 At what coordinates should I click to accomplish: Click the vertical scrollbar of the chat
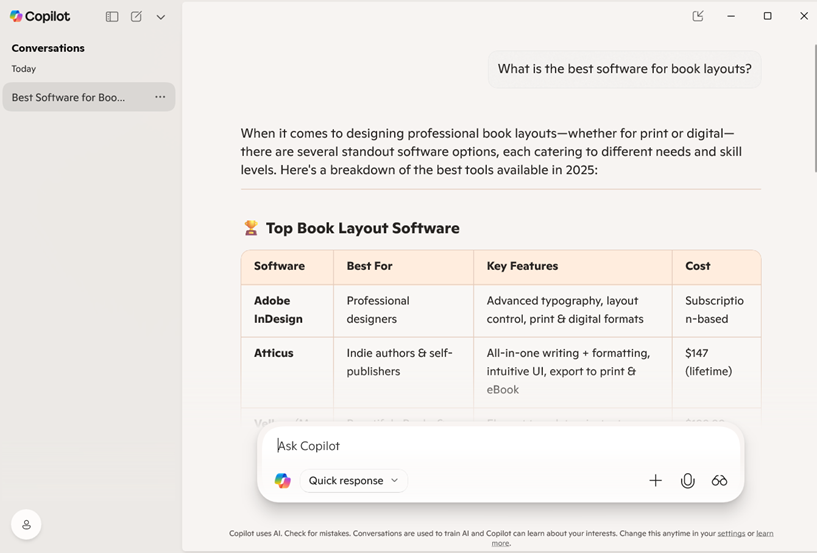click(814, 108)
